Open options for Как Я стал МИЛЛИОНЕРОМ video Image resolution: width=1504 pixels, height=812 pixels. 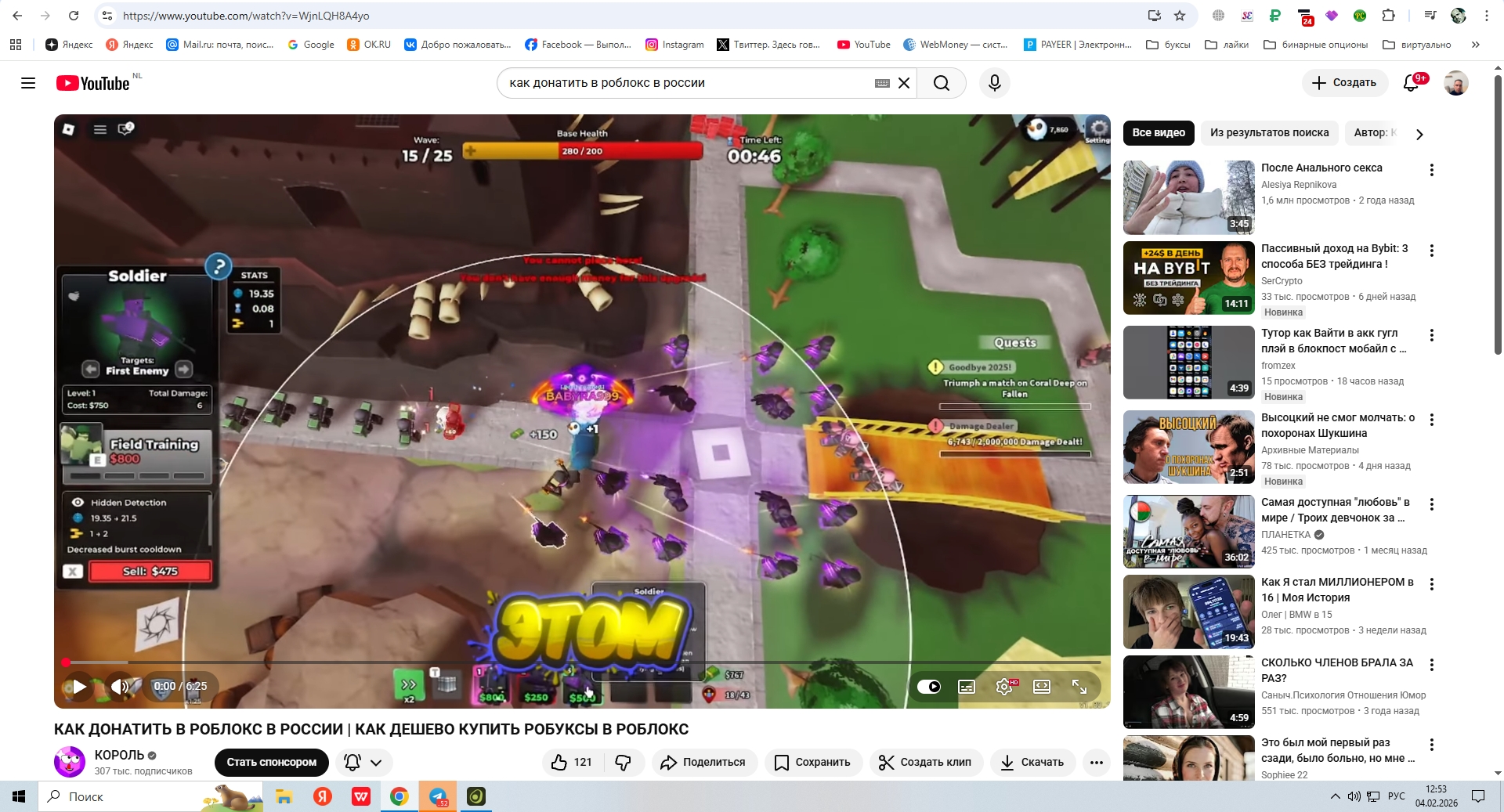pos(1432,584)
